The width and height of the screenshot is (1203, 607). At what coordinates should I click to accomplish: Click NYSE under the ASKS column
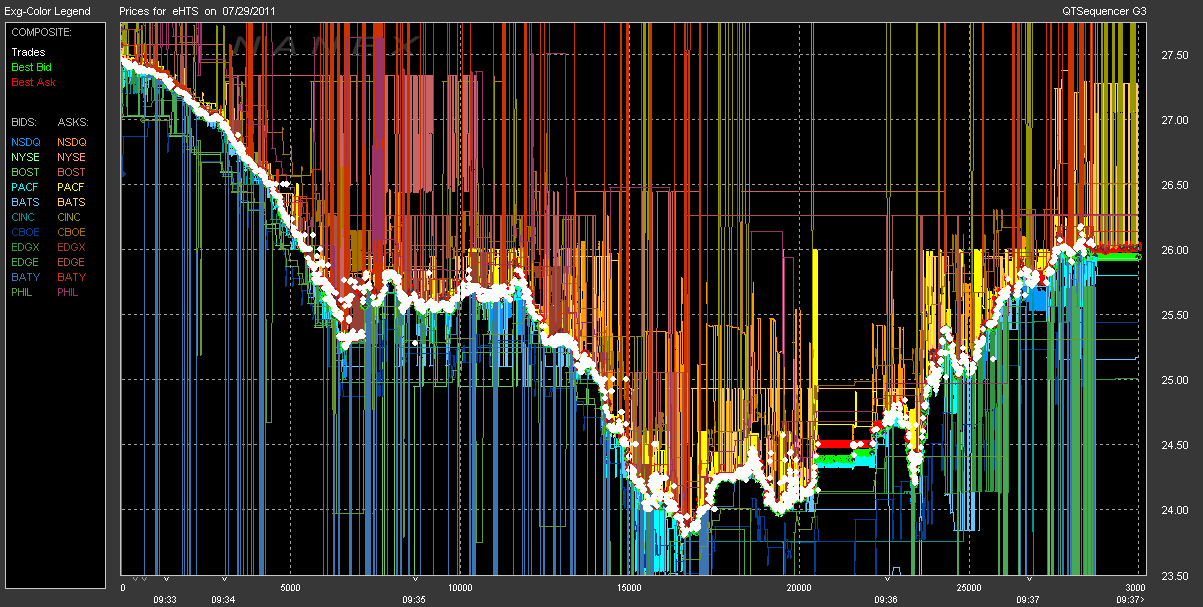[x=71, y=157]
